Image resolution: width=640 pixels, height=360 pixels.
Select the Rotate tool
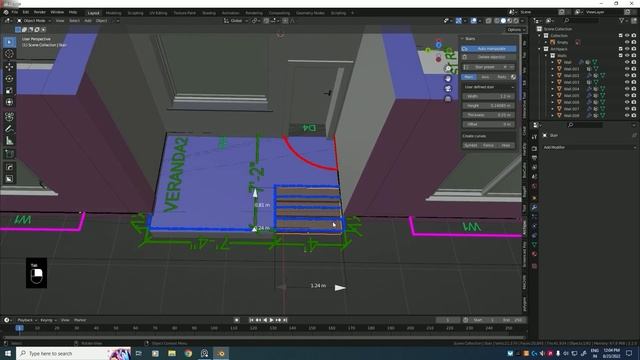point(9,79)
